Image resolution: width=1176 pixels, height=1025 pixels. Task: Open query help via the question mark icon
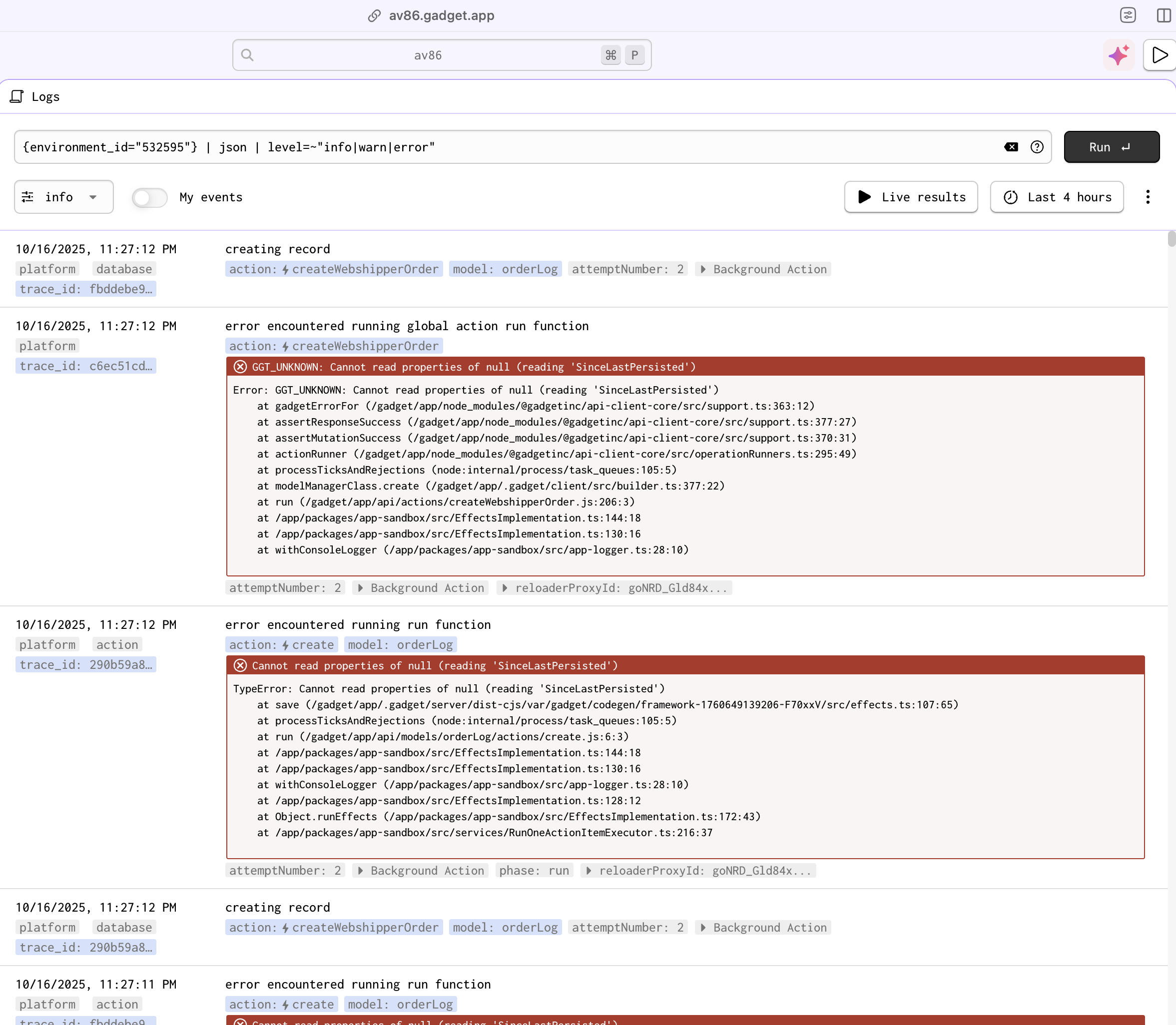coord(1037,147)
